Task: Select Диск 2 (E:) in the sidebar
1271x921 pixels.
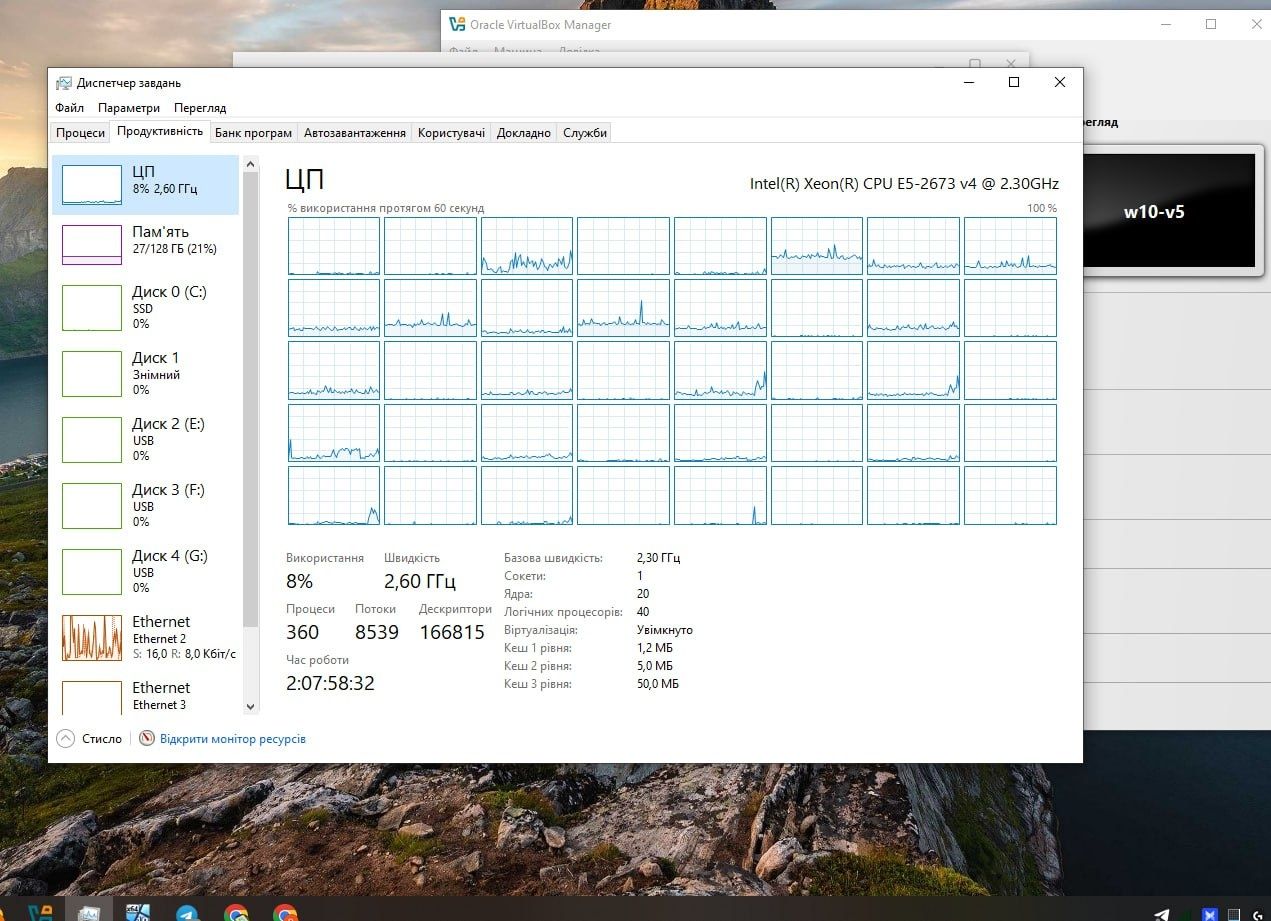Action: (145, 439)
